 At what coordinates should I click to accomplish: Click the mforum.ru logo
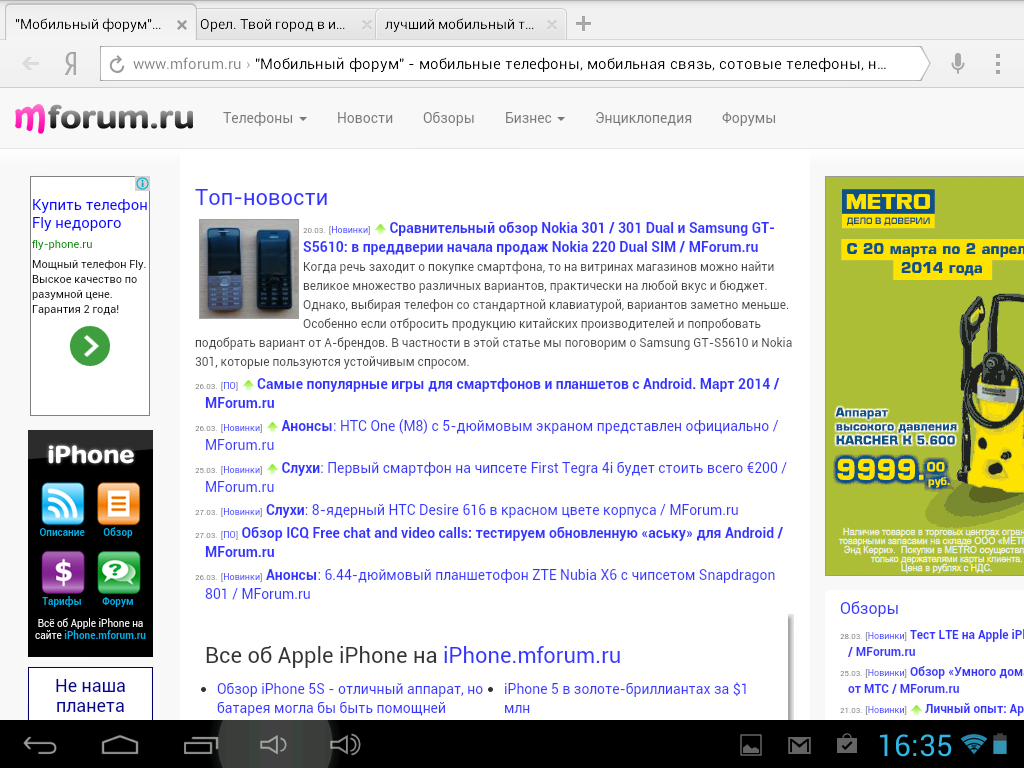(x=104, y=118)
